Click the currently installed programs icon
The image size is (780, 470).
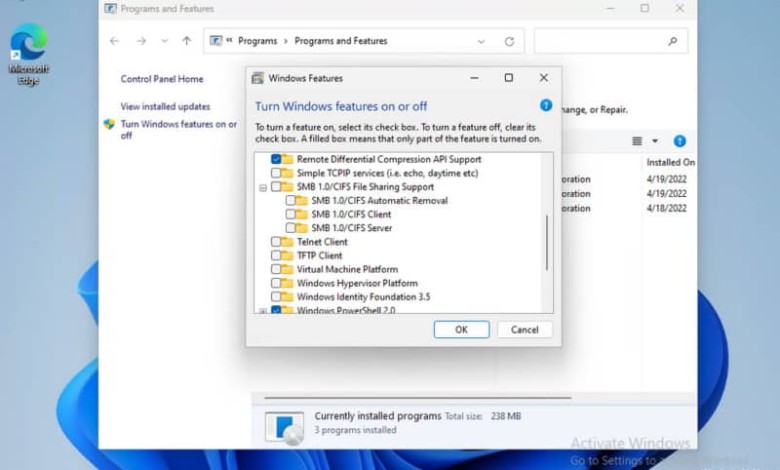[285, 427]
